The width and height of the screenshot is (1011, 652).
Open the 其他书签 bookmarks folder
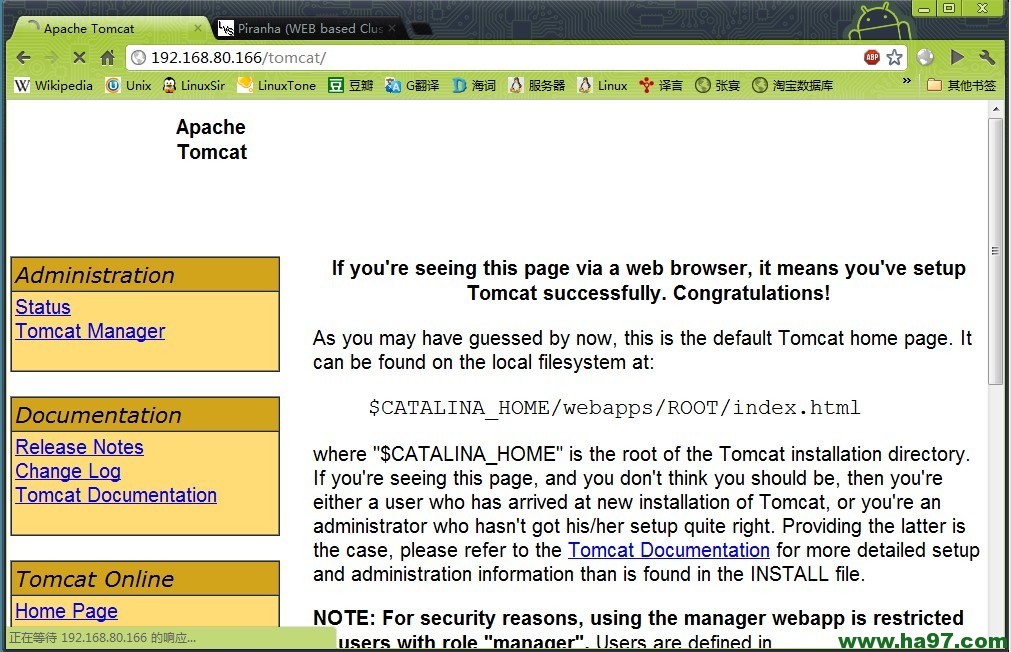click(x=966, y=86)
